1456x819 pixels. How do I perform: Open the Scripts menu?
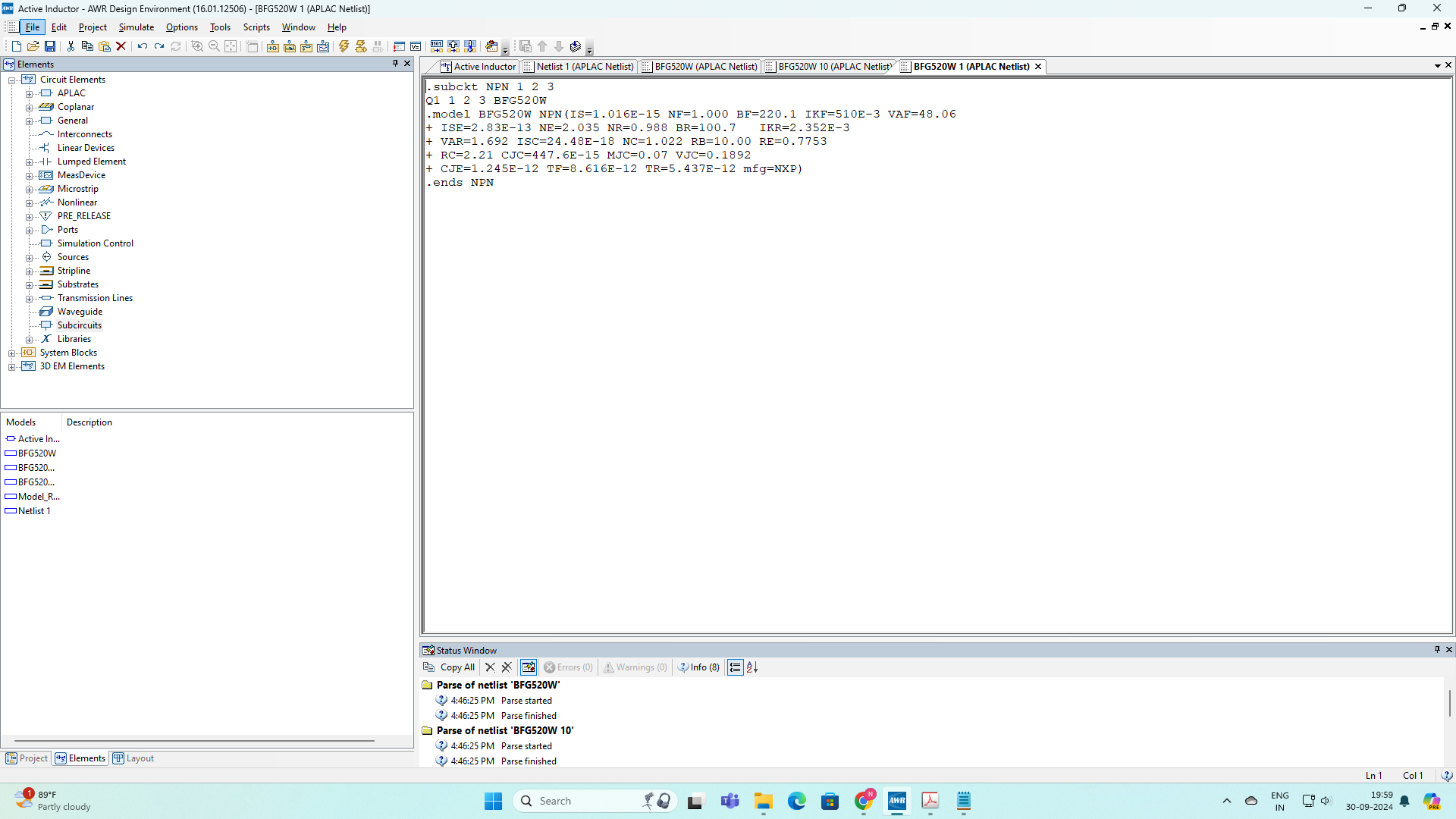256,27
